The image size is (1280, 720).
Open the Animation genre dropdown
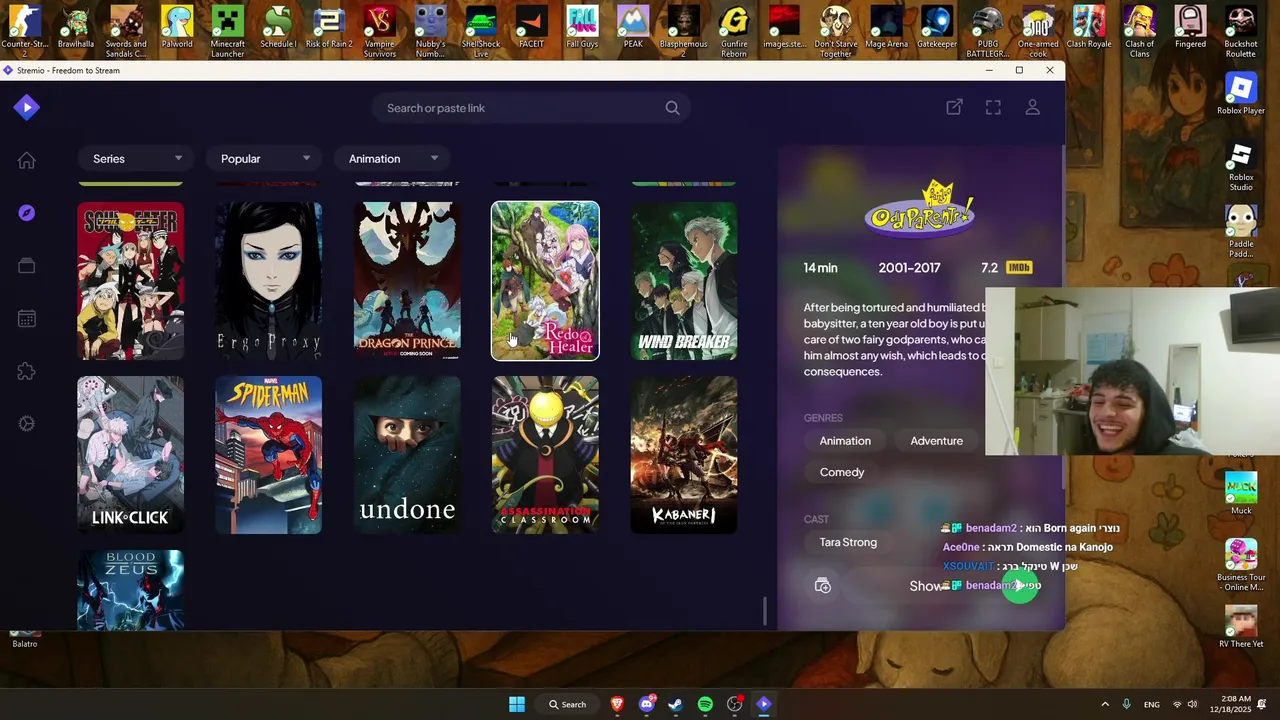click(x=392, y=159)
